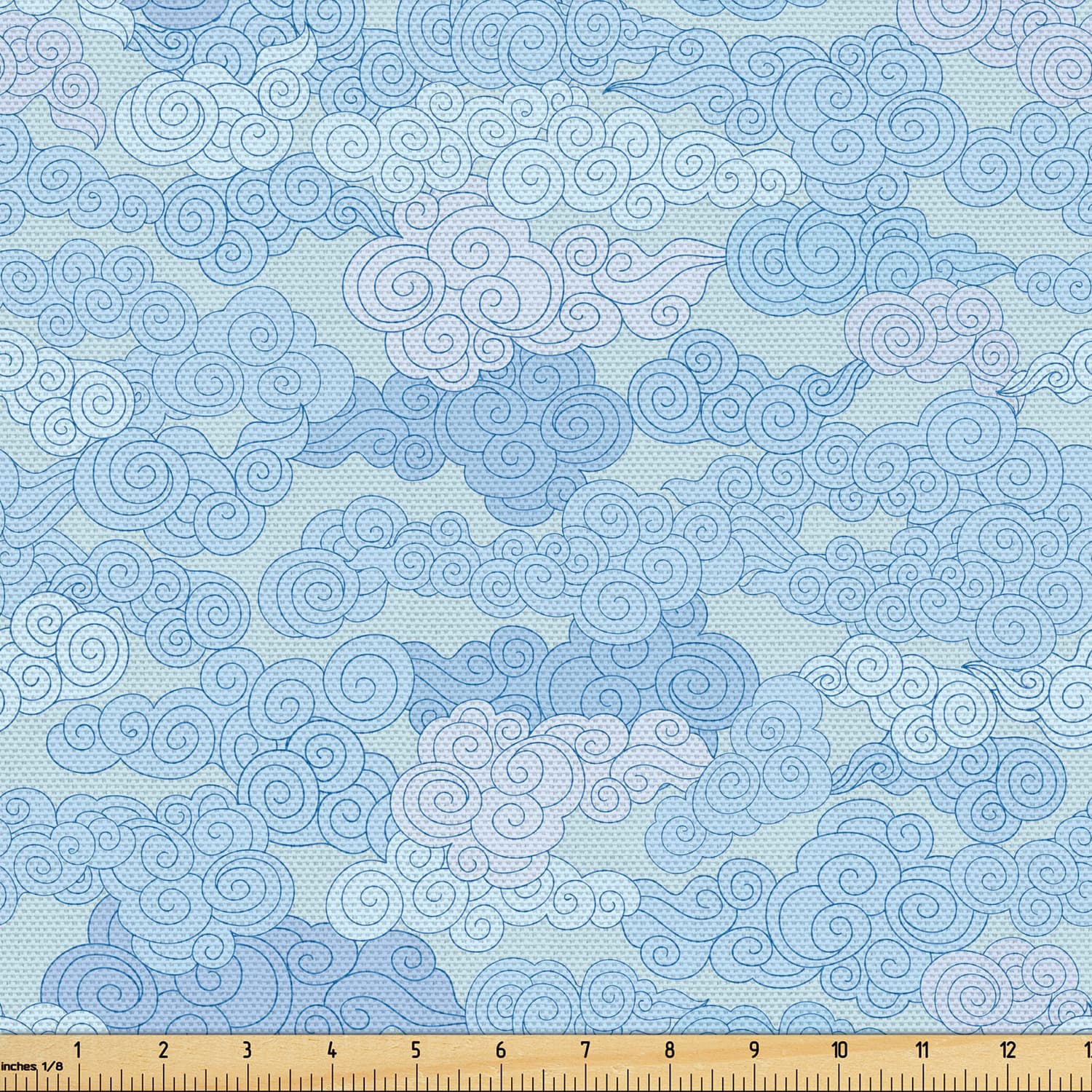1092x1092 pixels.
Task: Click the 1-inch number on the ruler
Action: click(x=78, y=1049)
